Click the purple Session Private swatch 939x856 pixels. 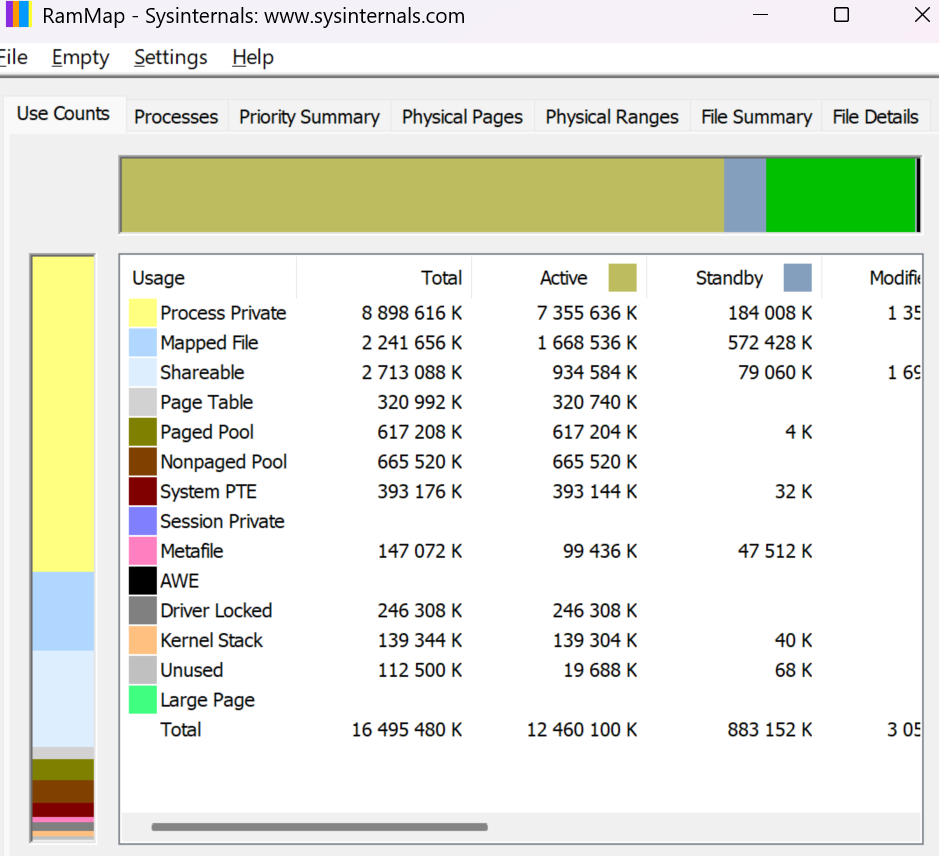143,521
